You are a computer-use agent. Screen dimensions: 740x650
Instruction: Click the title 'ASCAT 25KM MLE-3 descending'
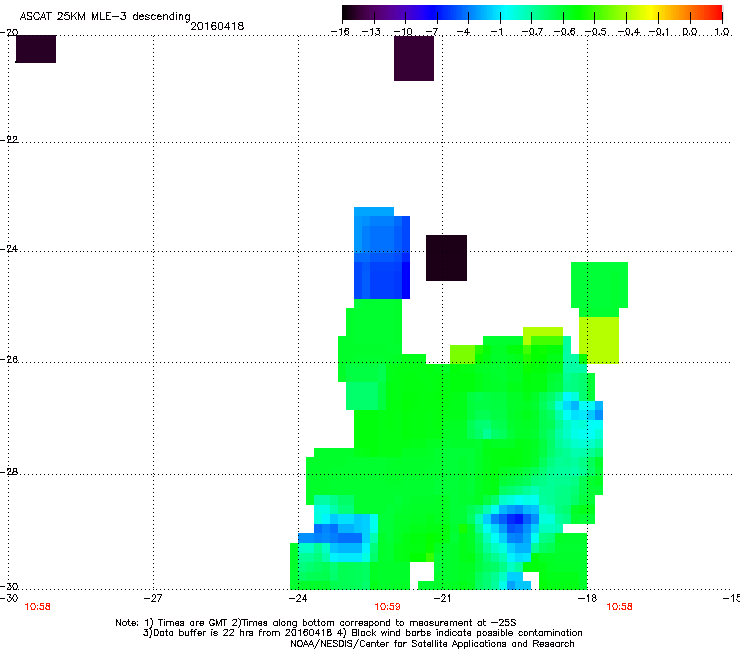105,16
